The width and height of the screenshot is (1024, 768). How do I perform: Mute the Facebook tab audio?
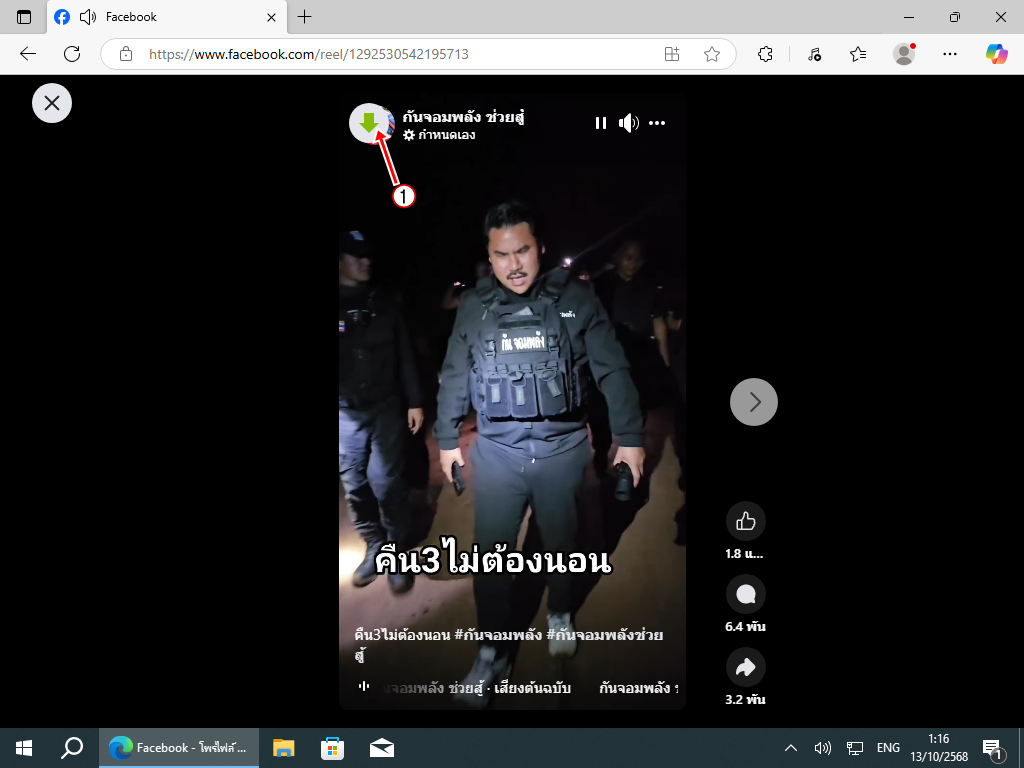[x=88, y=17]
